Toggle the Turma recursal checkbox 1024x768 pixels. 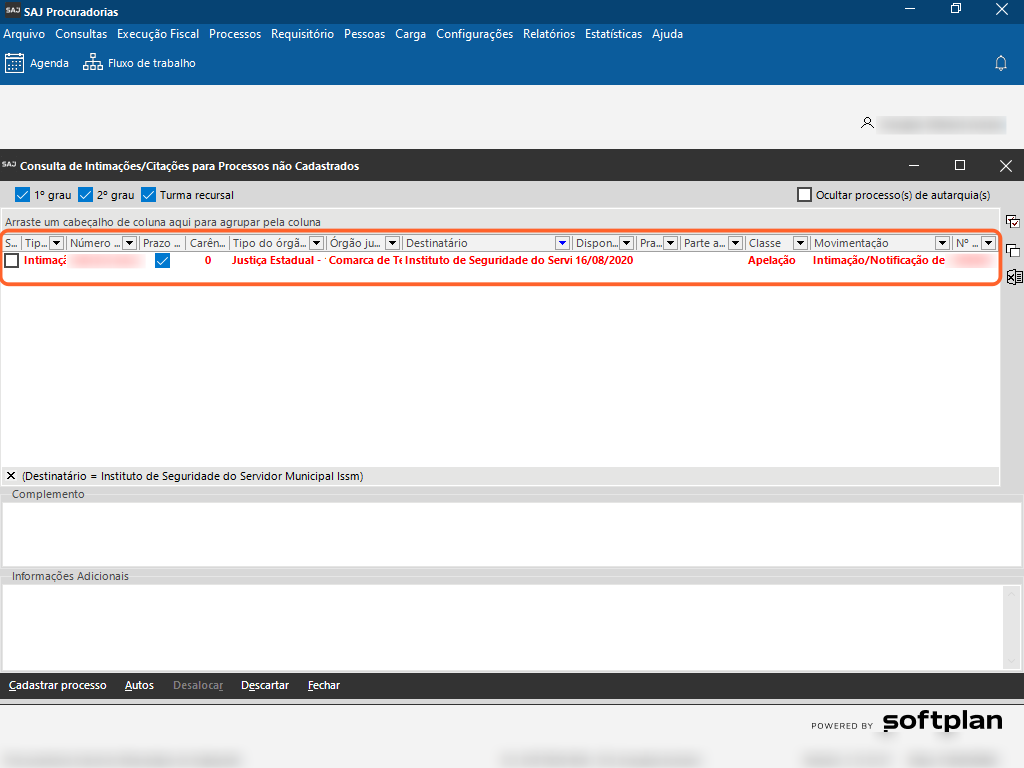point(149,195)
